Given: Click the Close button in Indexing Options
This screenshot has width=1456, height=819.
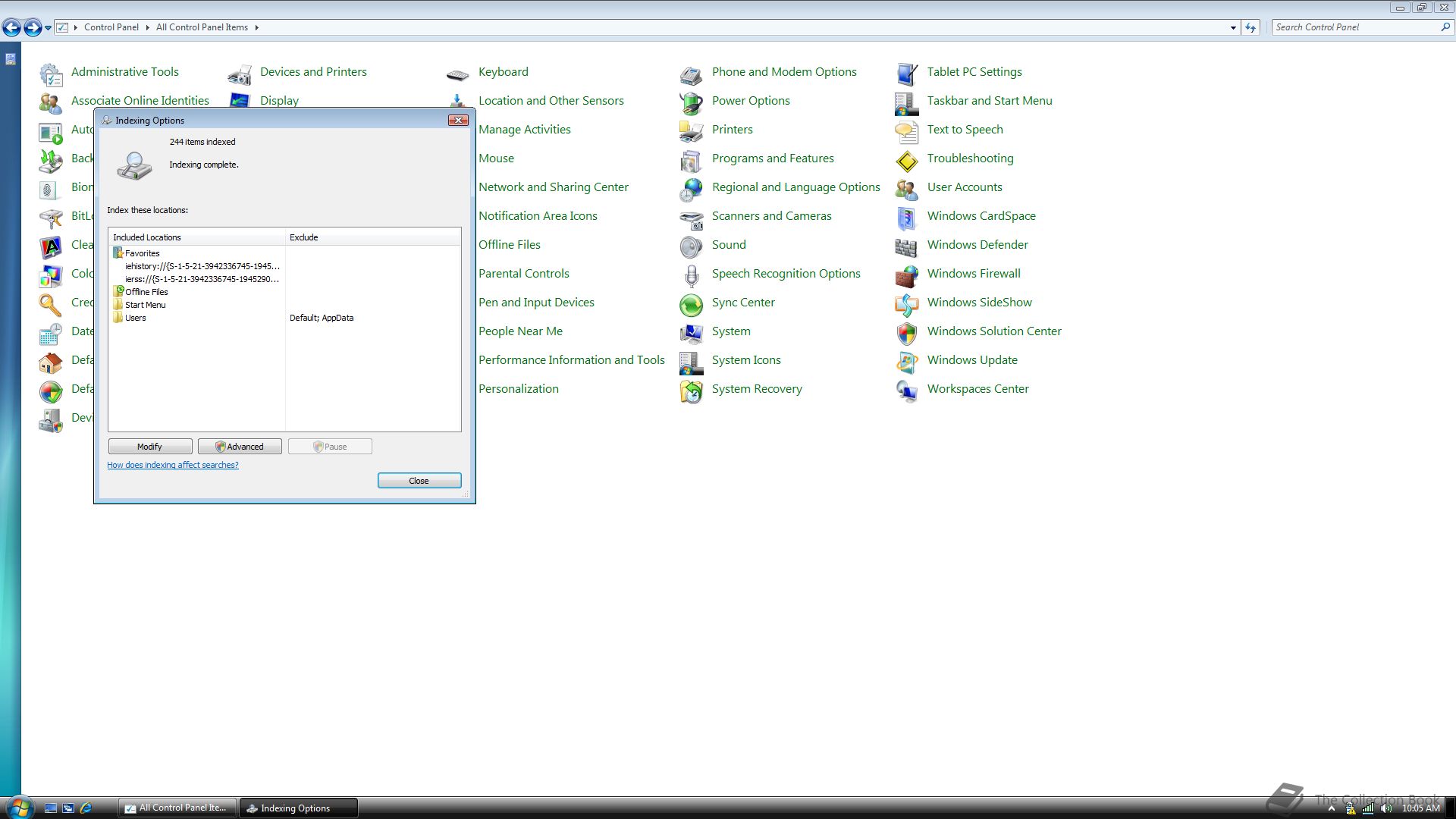Looking at the screenshot, I should [419, 481].
